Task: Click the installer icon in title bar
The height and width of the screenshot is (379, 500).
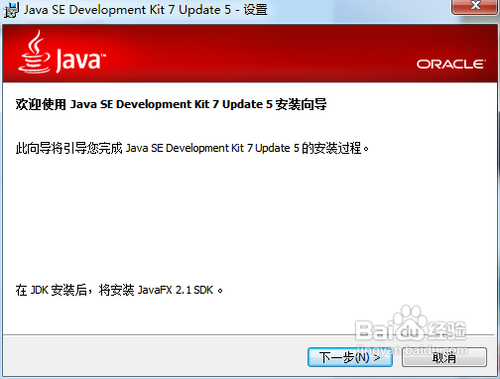Action: pos(11,10)
